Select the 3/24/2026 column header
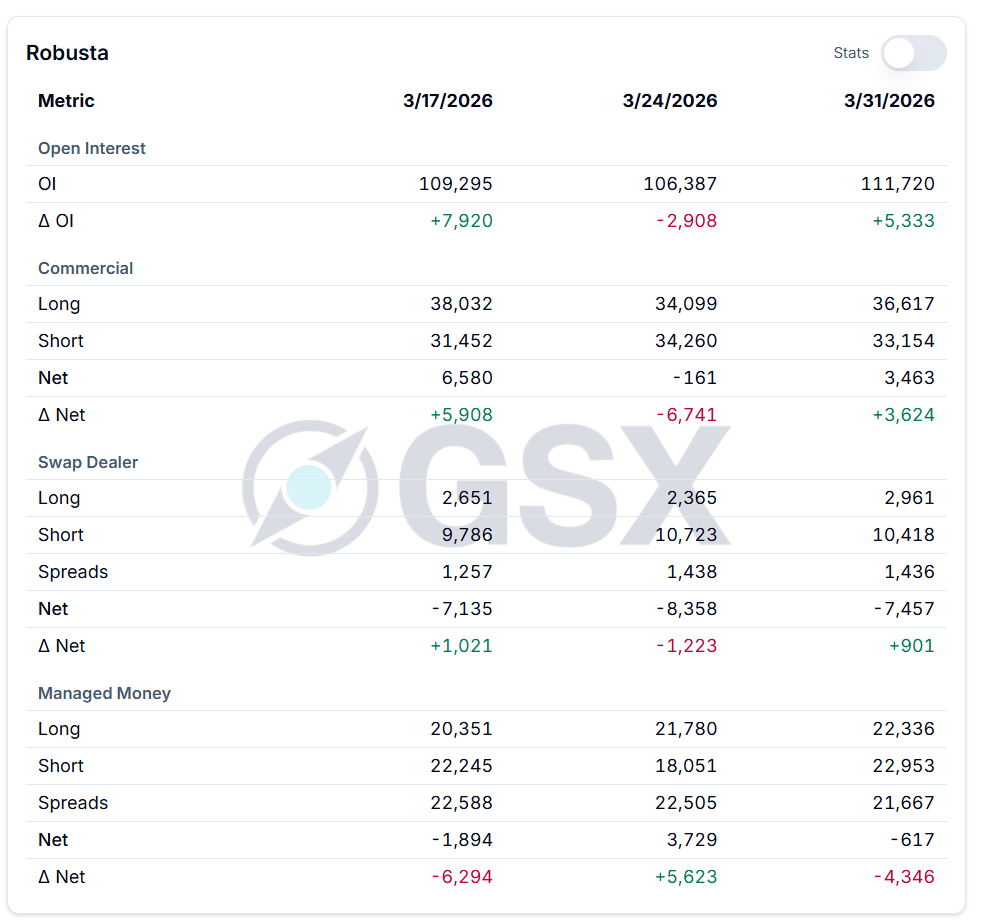The height and width of the screenshot is (921, 981). pyautogui.click(x=670, y=101)
